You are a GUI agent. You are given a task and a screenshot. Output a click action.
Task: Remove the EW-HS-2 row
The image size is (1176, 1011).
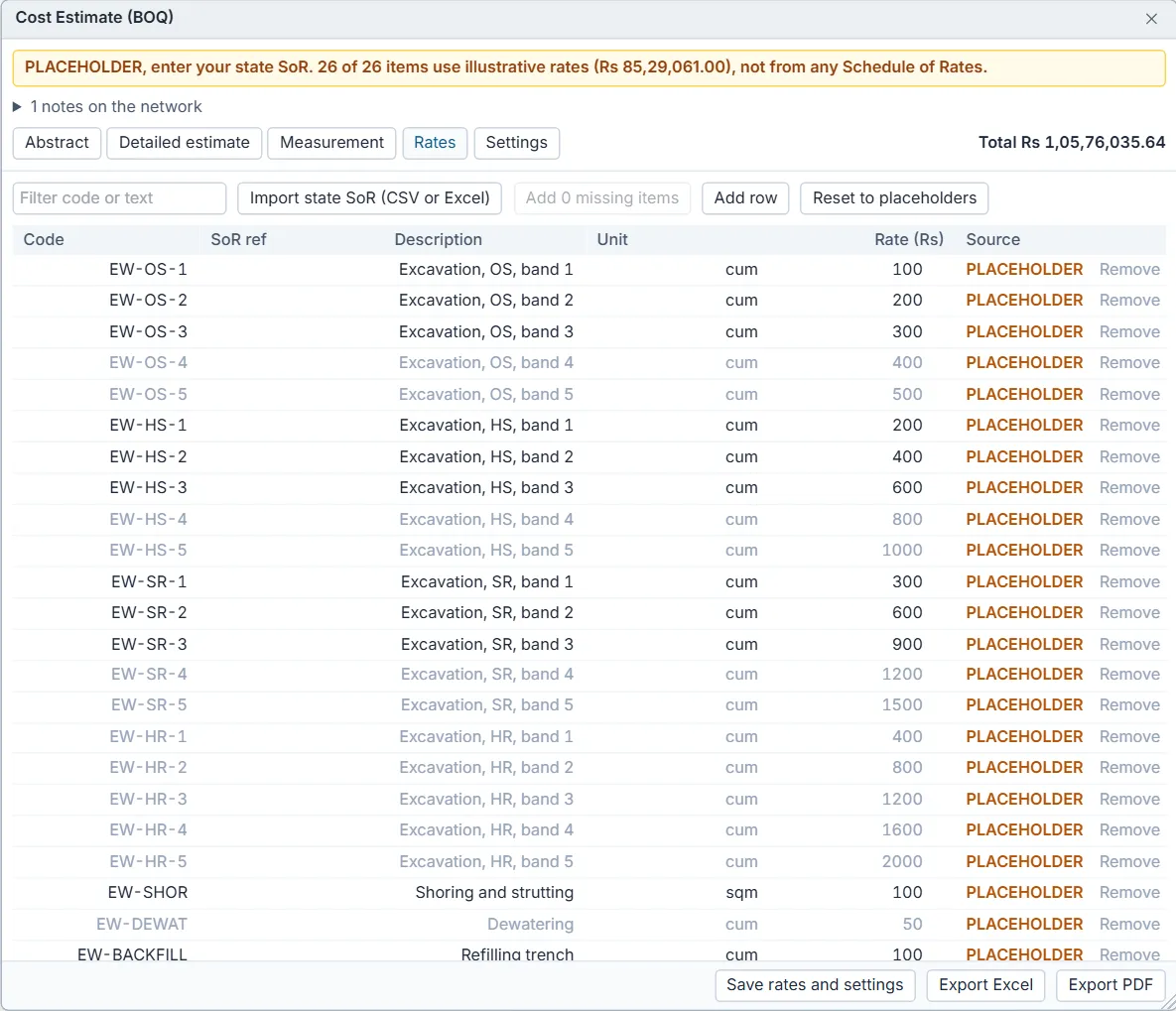(1129, 456)
